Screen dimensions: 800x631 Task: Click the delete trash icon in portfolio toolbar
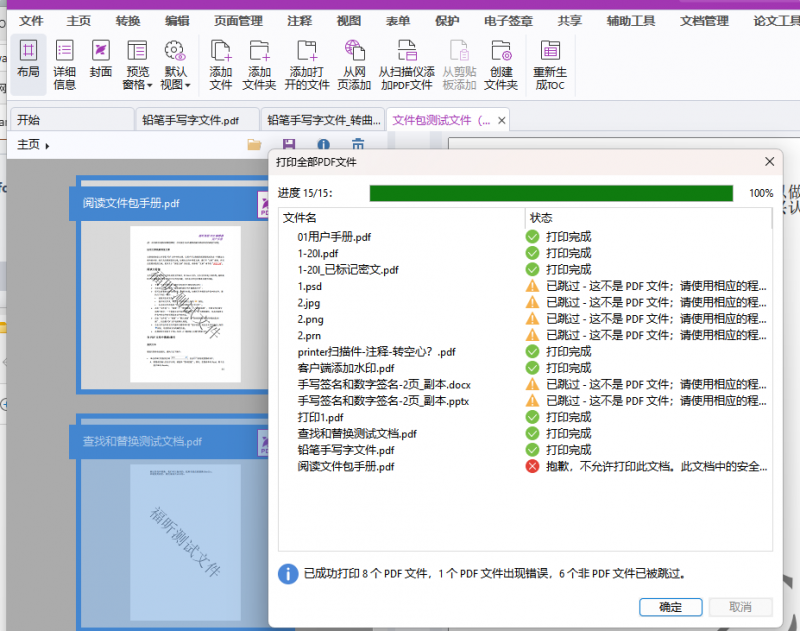pos(357,146)
